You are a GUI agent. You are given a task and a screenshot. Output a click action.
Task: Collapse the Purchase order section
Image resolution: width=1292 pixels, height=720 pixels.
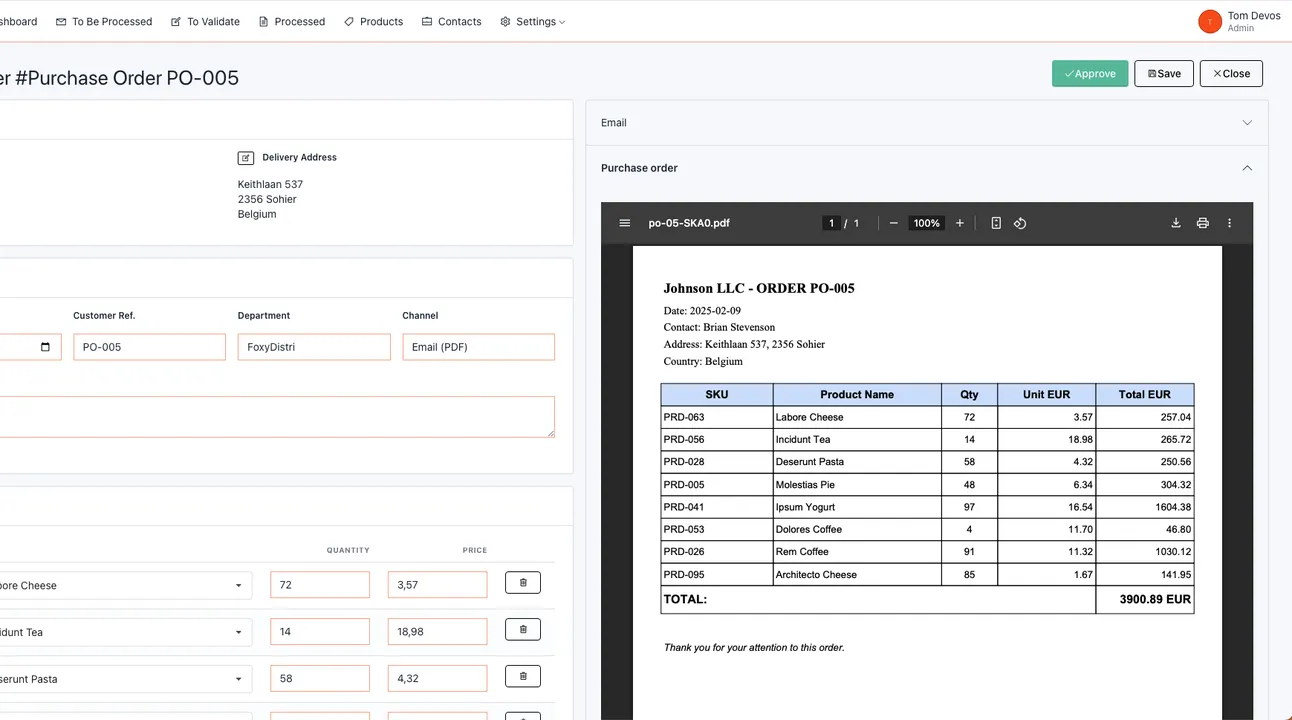(1247, 168)
